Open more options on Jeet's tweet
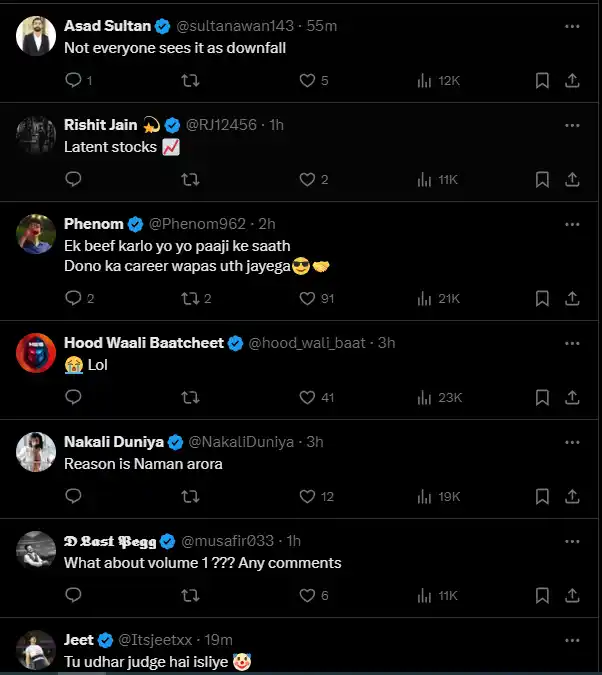Viewport: 602px width, 675px height. [x=572, y=639]
